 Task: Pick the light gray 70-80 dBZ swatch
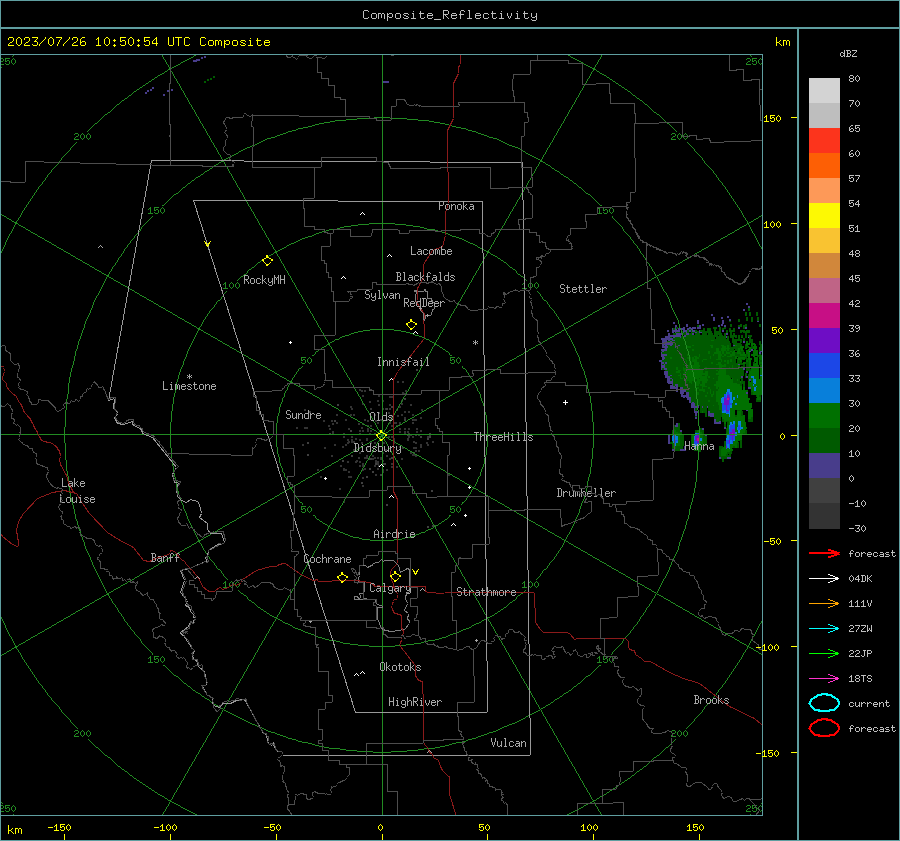pos(824,91)
